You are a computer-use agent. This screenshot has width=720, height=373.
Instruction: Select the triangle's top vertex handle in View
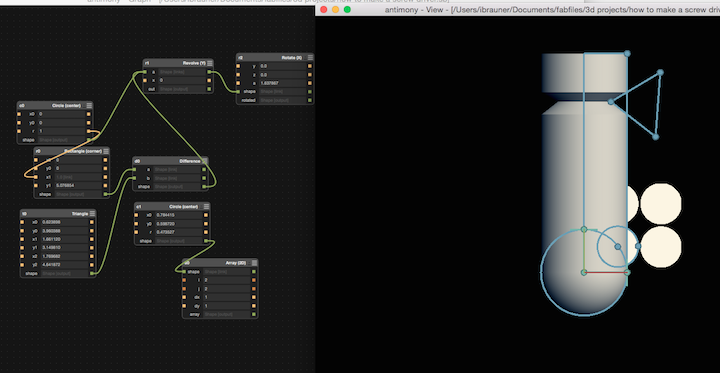point(660,72)
